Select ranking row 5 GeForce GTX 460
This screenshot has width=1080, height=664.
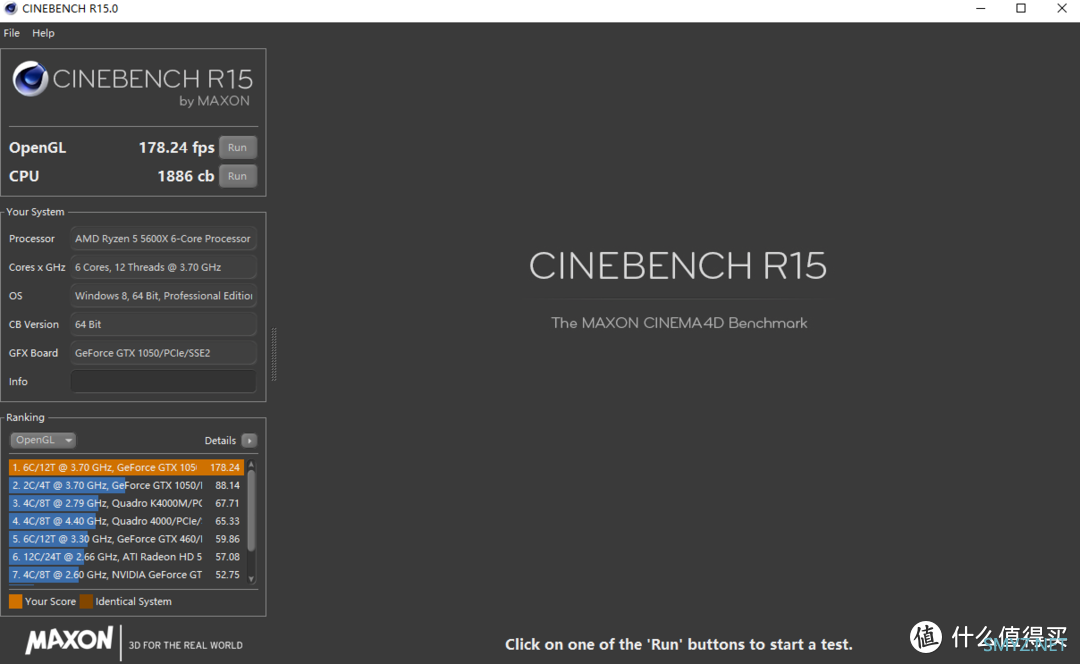pos(126,539)
